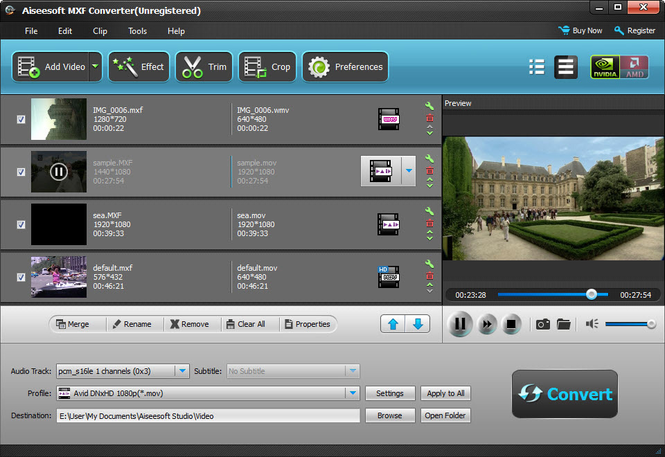Start conversion with the Convert button

[x=565, y=394]
